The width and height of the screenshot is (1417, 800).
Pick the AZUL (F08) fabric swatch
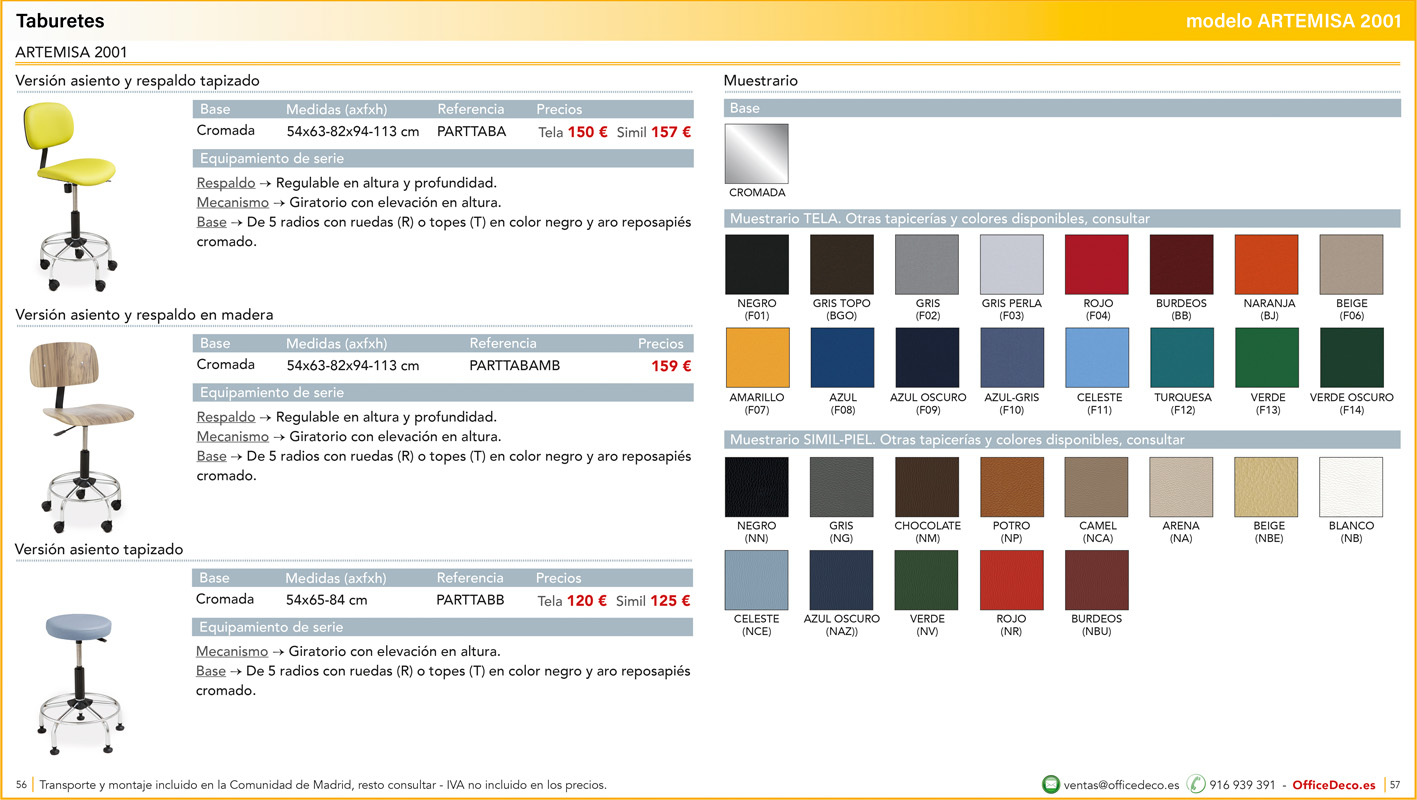(x=842, y=358)
